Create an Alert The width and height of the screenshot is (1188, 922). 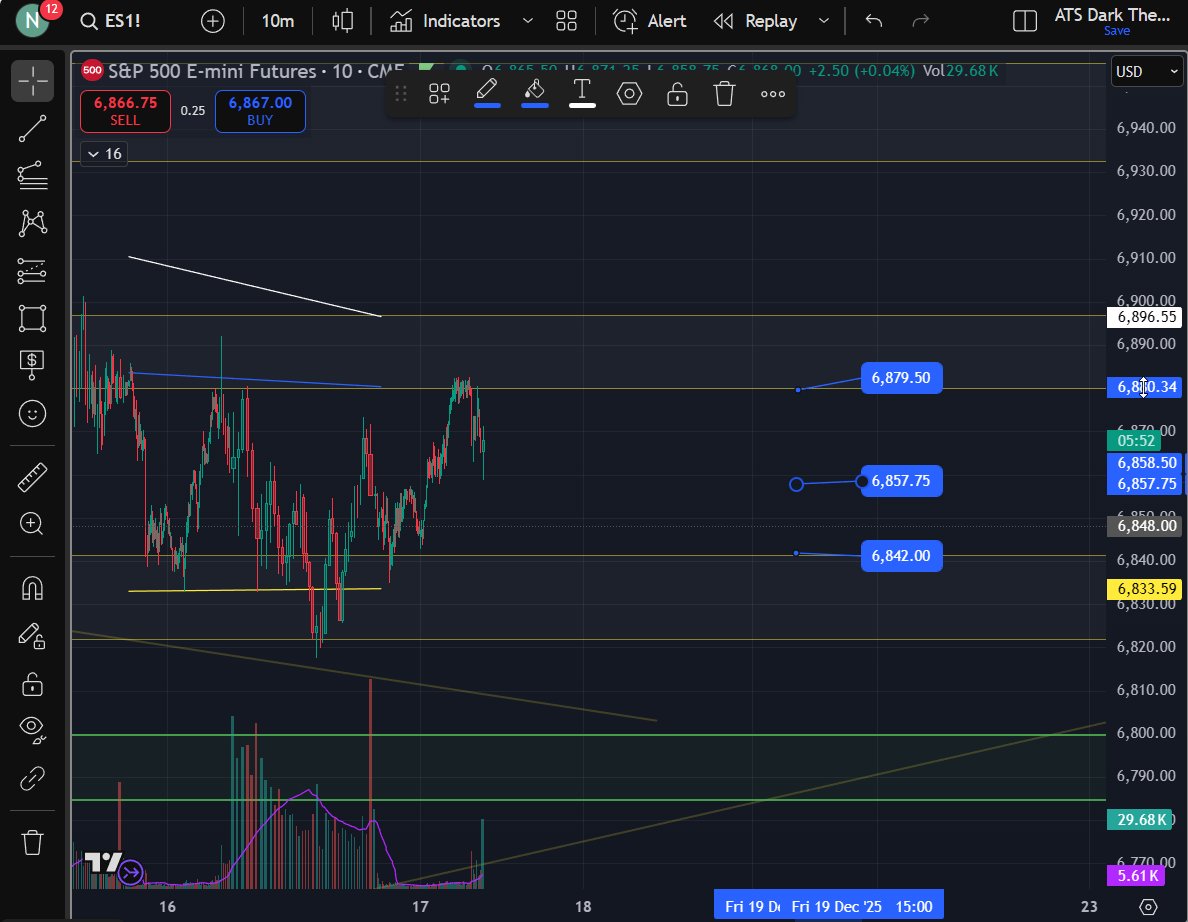tap(649, 21)
